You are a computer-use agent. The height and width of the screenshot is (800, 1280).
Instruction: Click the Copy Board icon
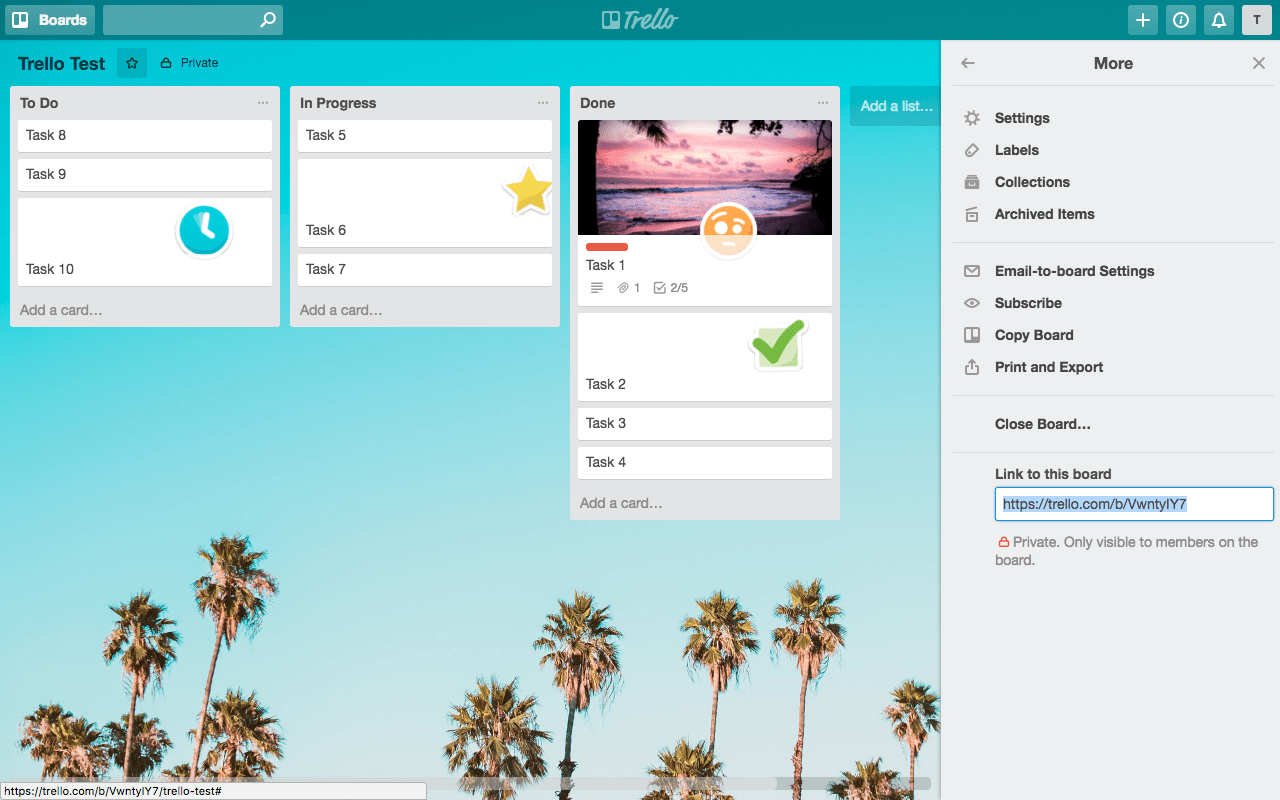pyautogui.click(x=972, y=335)
